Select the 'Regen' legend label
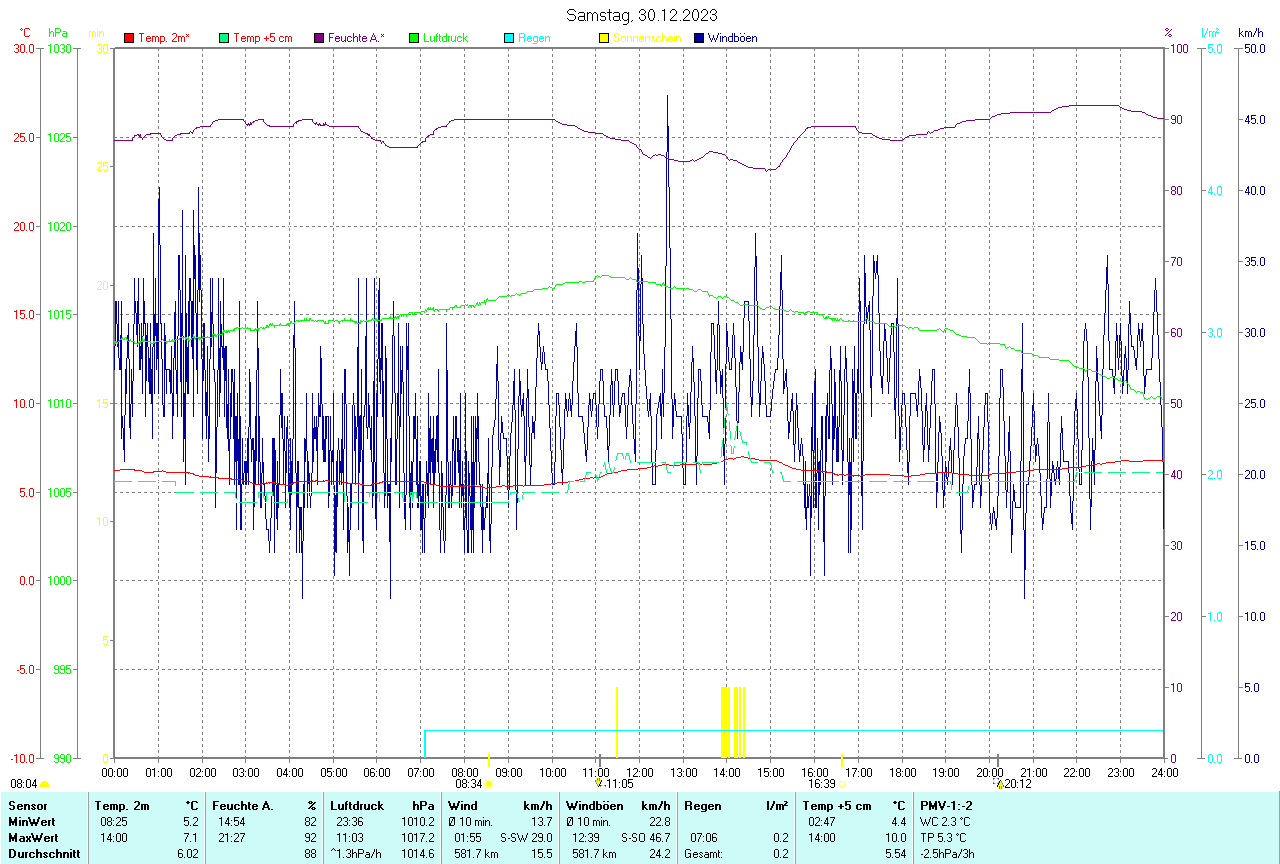The width and height of the screenshot is (1280, 864). [534, 38]
